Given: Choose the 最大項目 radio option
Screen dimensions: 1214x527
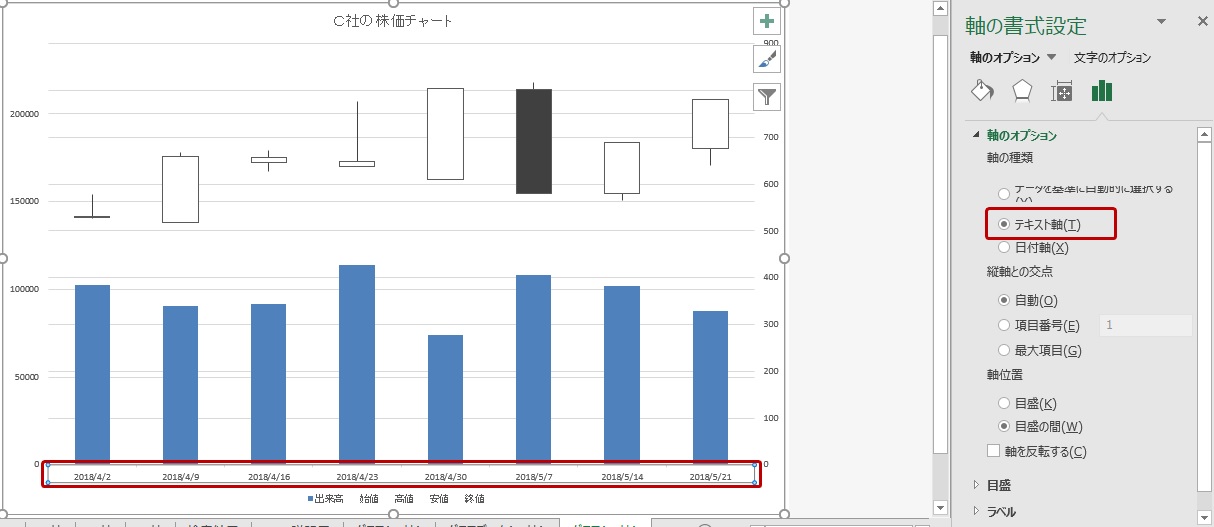Looking at the screenshot, I should [x=1005, y=351].
